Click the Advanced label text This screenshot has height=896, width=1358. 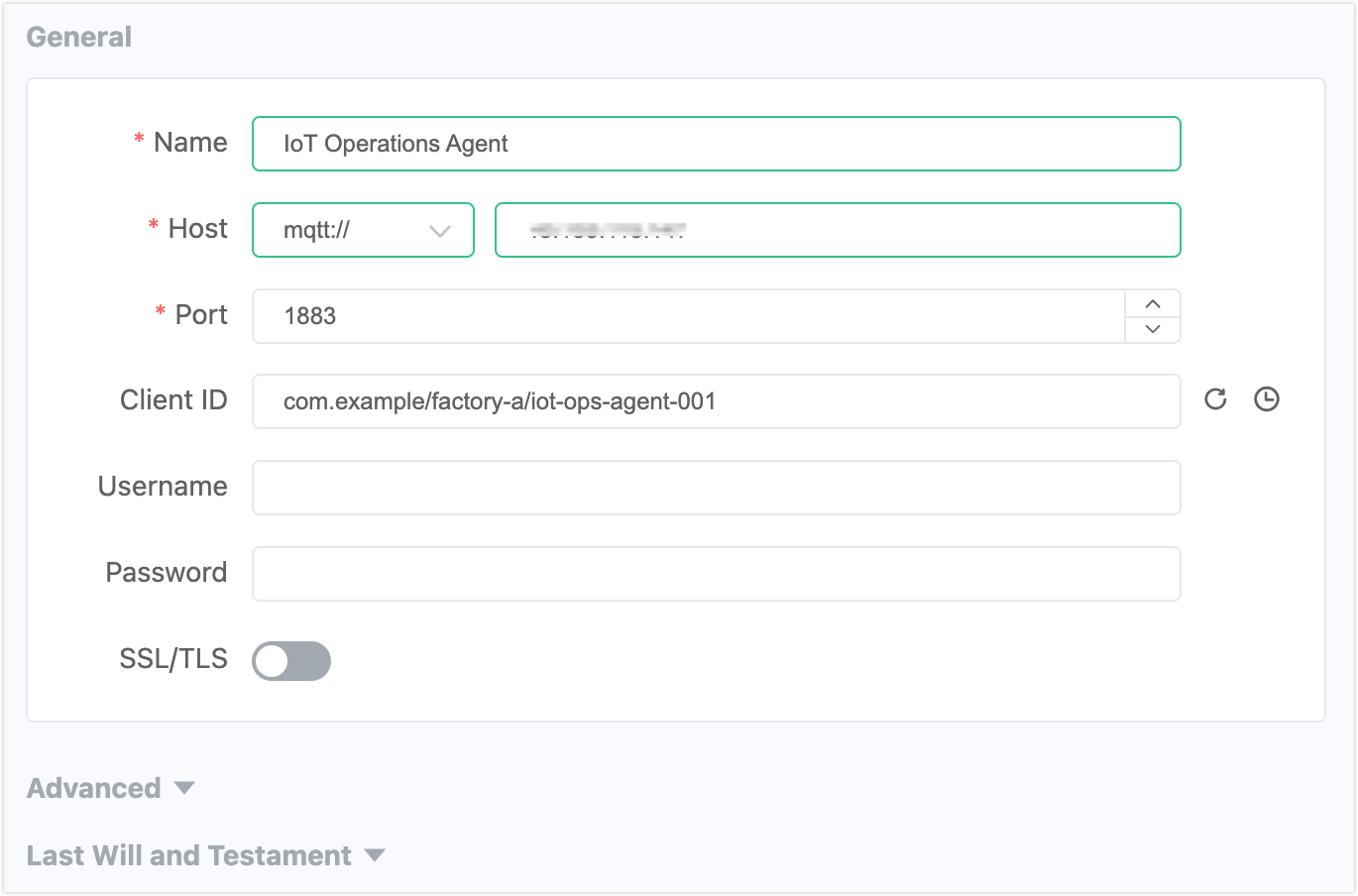(x=94, y=787)
